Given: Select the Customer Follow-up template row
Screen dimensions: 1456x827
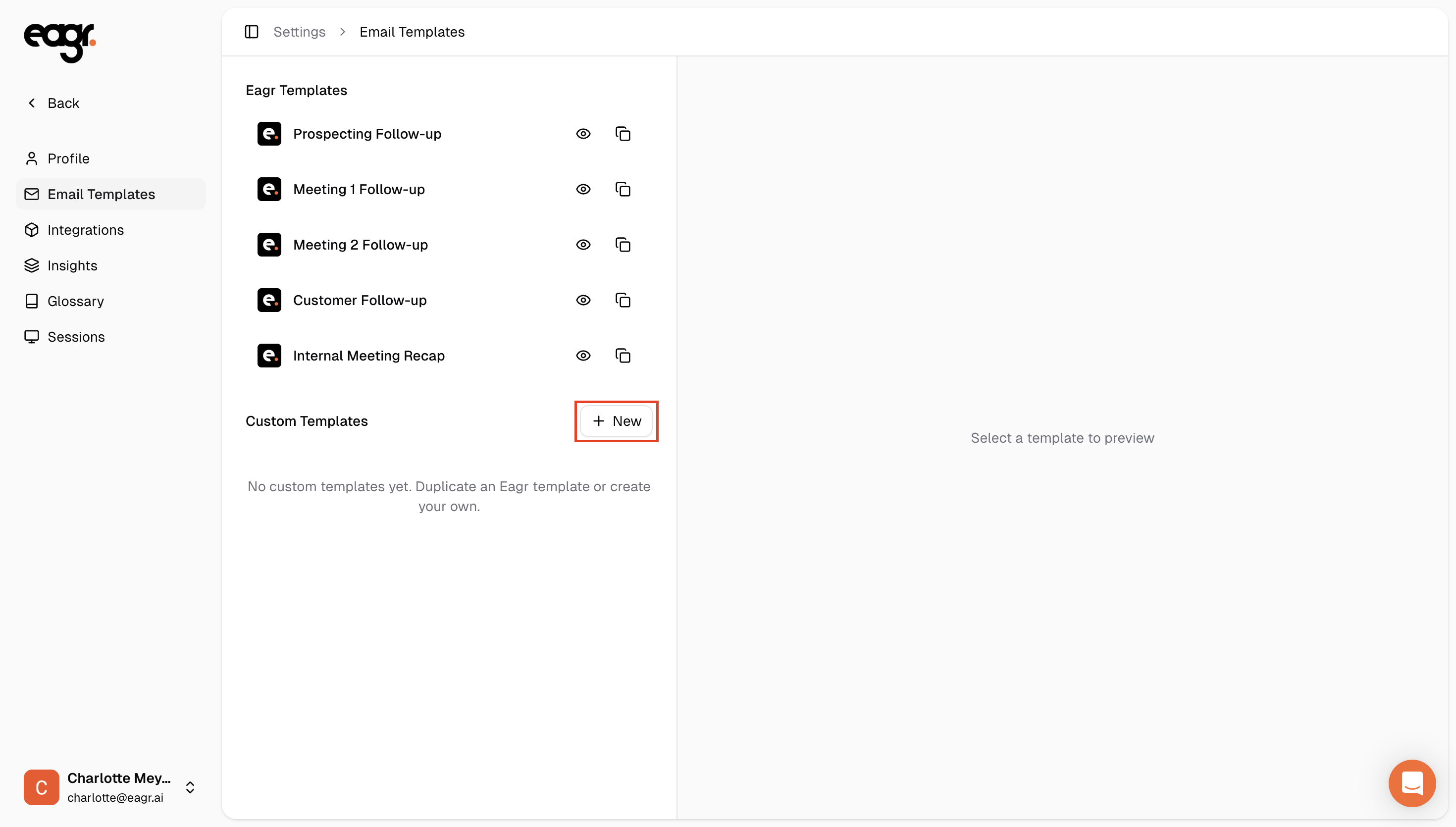Looking at the screenshot, I should click(360, 300).
